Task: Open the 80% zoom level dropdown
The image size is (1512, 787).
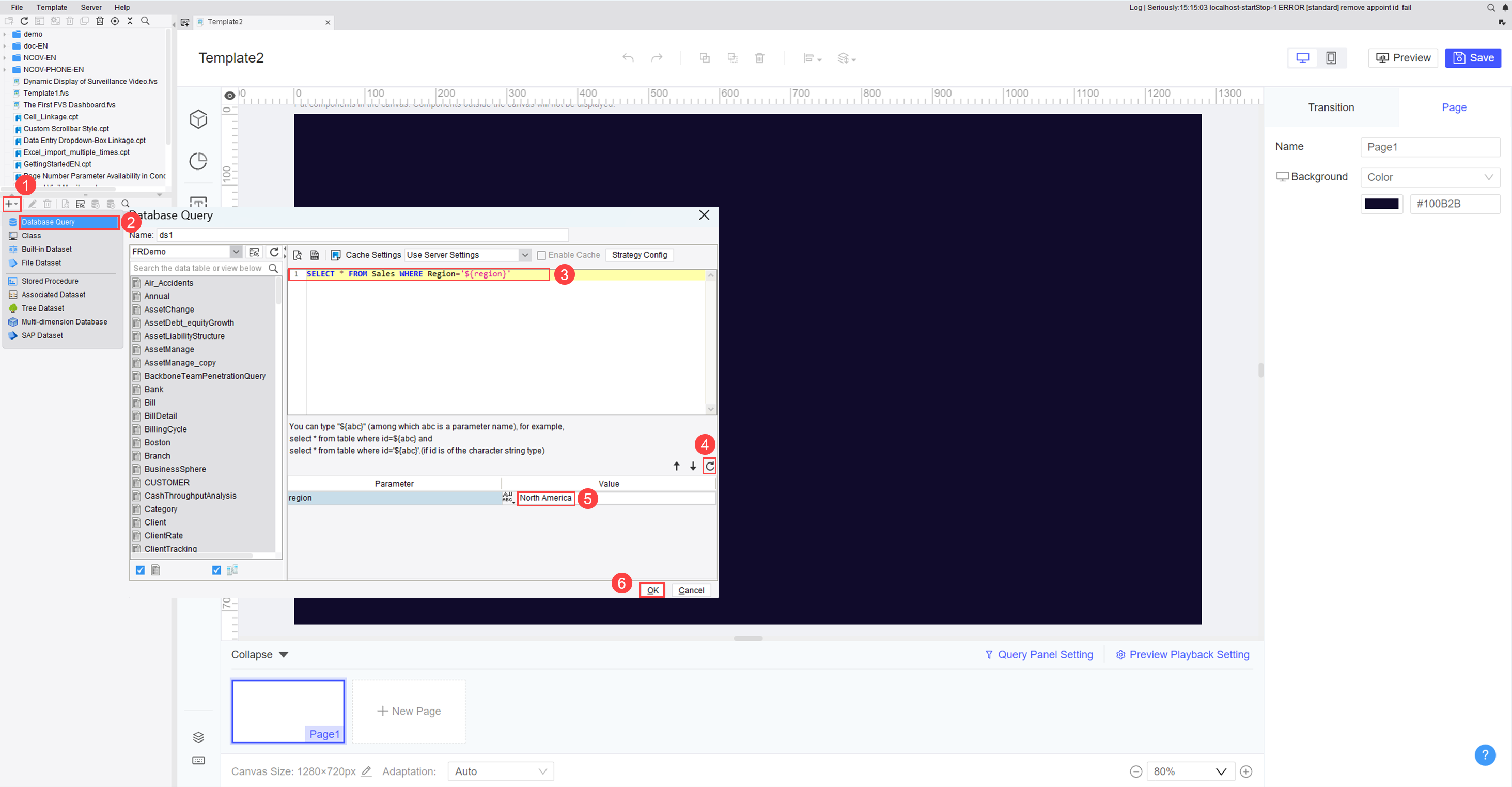Action: pos(1190,771)
